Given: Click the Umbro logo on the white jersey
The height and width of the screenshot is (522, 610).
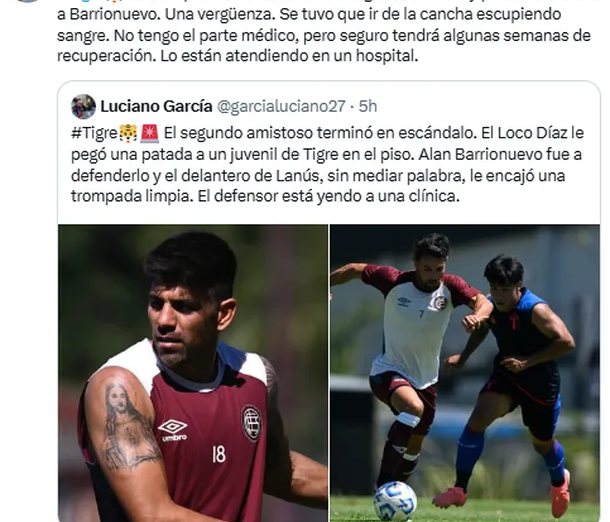Looking at the screenshot, I should coord(404,301).
